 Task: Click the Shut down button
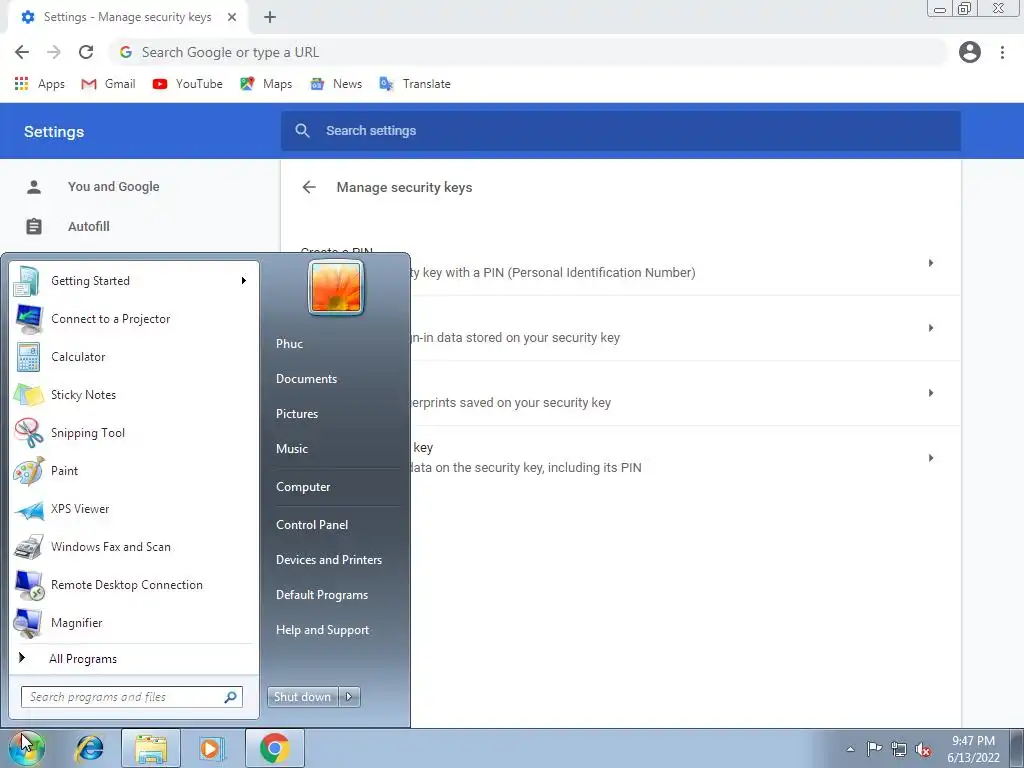pos(303,697)
